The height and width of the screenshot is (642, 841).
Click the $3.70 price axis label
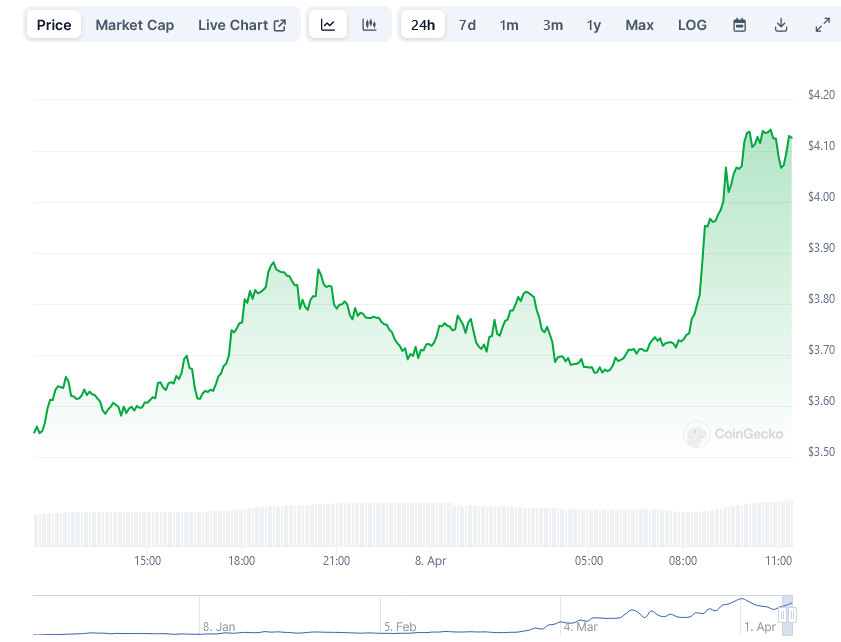pos(821,350)
